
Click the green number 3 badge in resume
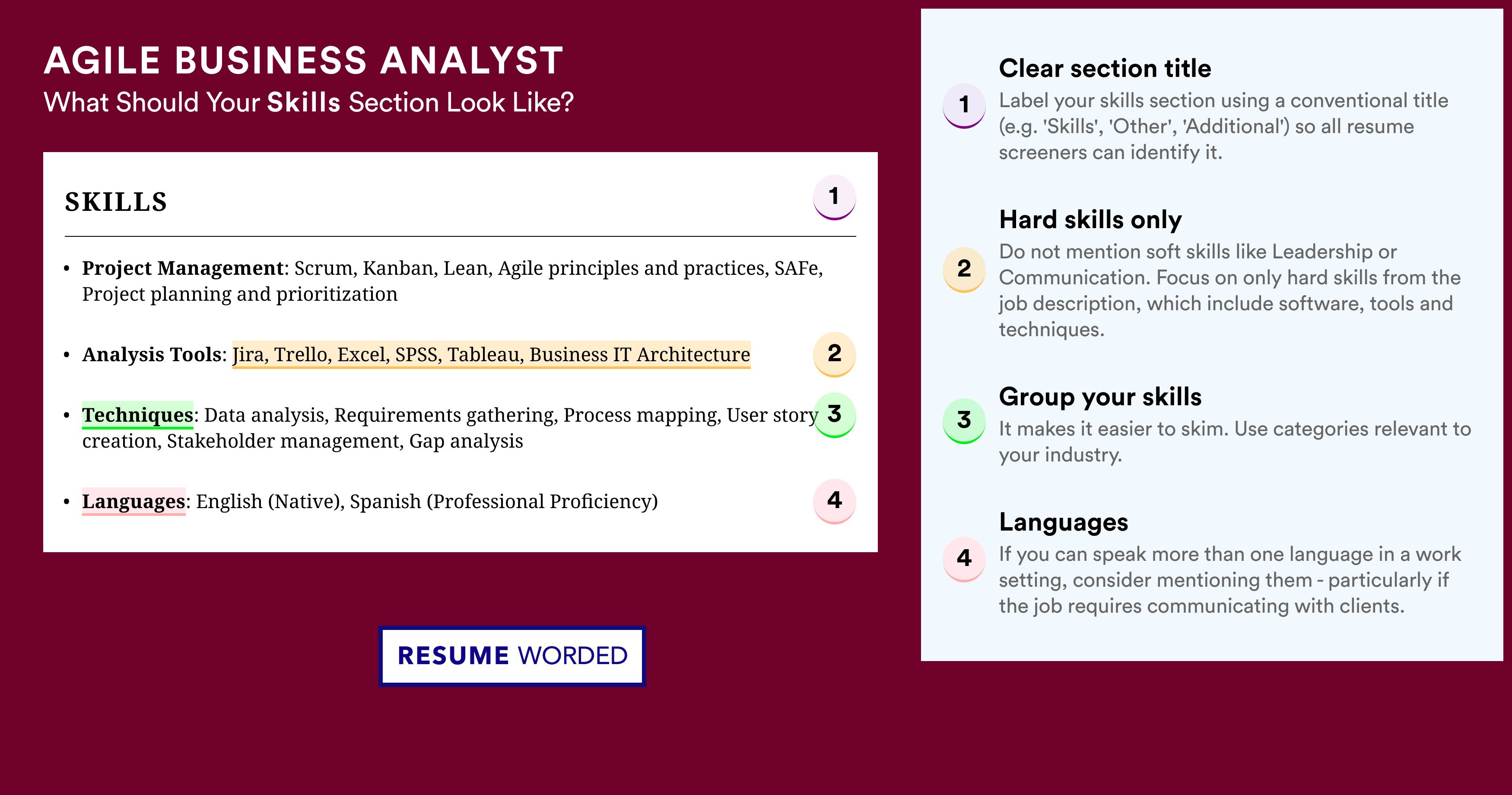click(x=834, y=415)
